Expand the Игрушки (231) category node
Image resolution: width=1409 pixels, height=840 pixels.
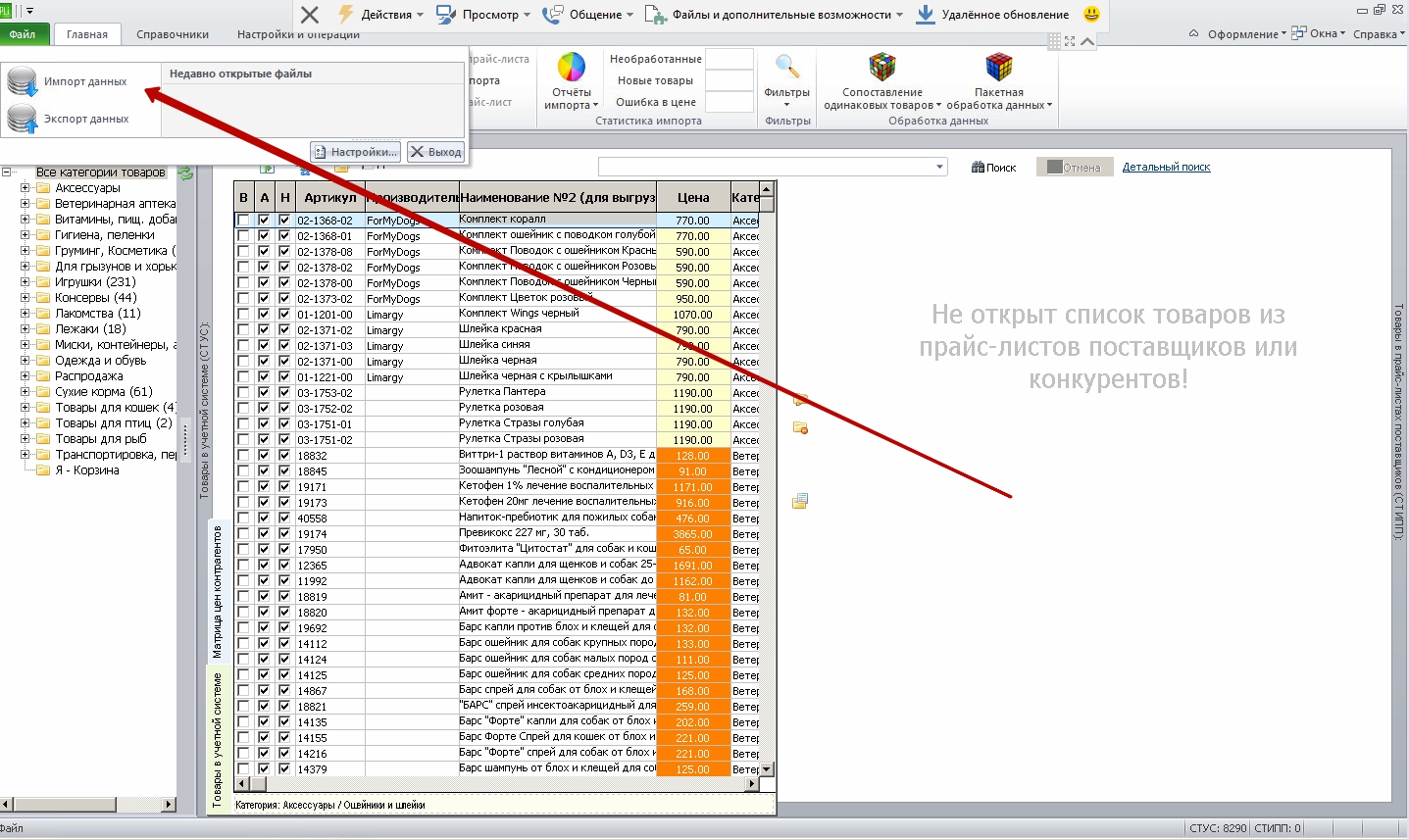click(x=25, y=282)
